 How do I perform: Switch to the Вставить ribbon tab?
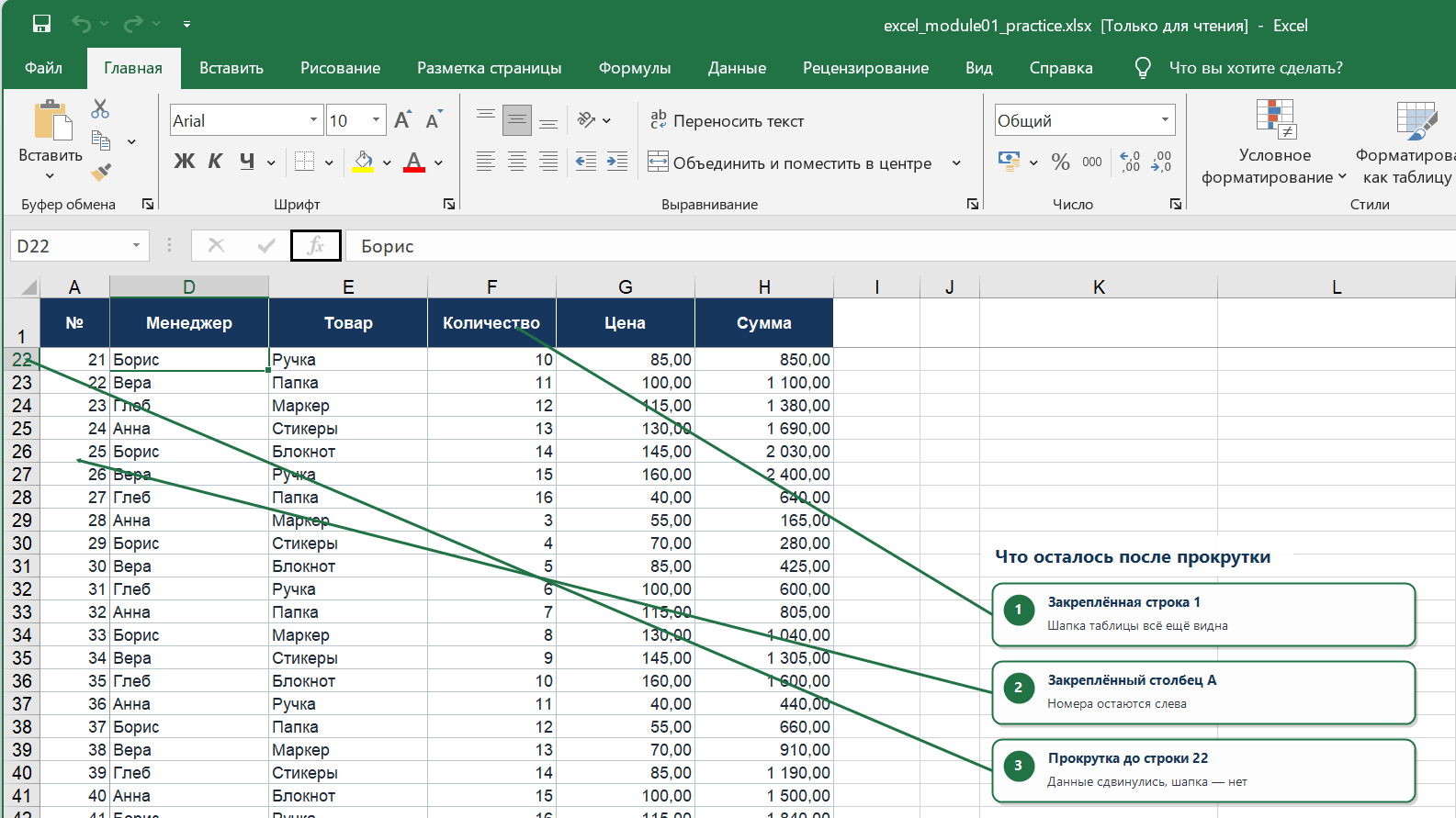tap(231, 68)
